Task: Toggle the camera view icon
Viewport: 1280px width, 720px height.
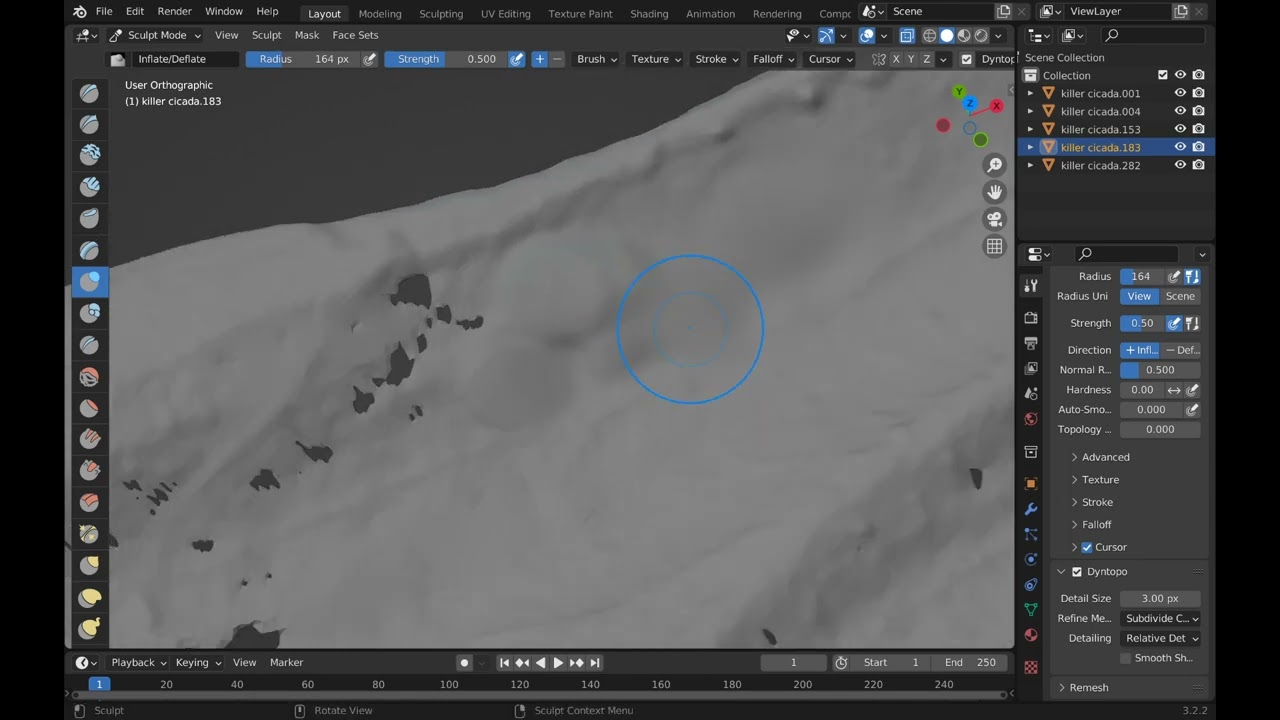Action: click(x=994, y=219)
